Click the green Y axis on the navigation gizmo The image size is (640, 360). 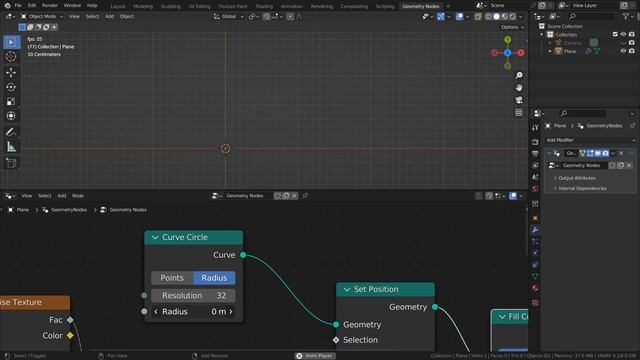507,40
